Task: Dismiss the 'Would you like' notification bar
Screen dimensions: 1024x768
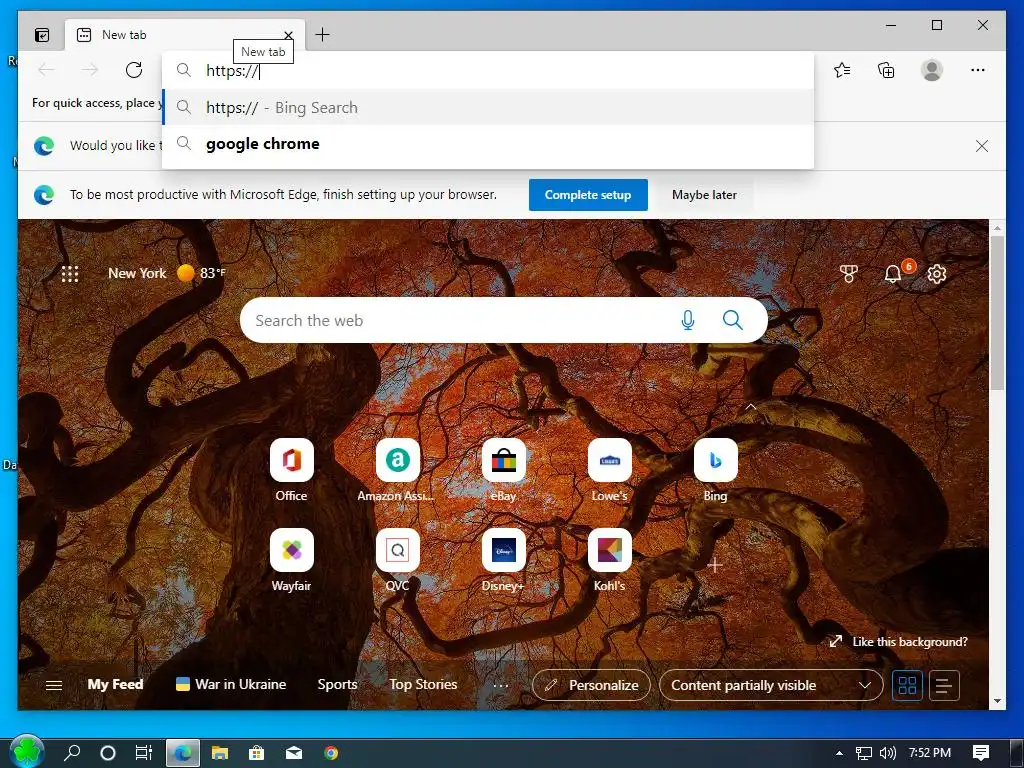Action: (982, 146)
